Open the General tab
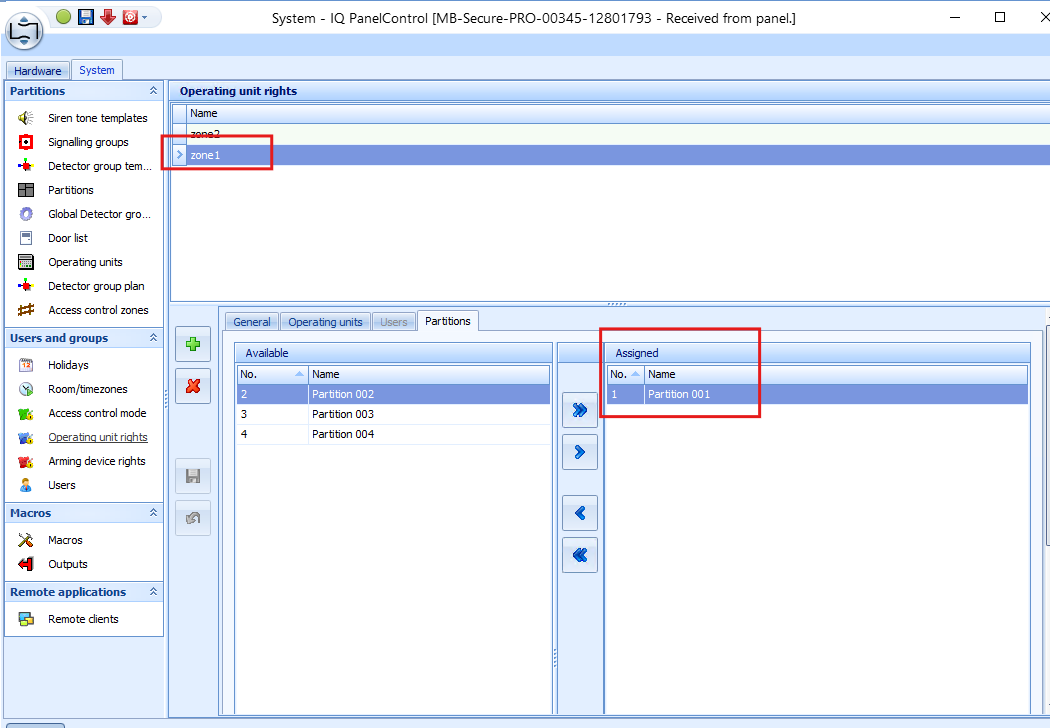1050x728 pixels. pos(252,321)
